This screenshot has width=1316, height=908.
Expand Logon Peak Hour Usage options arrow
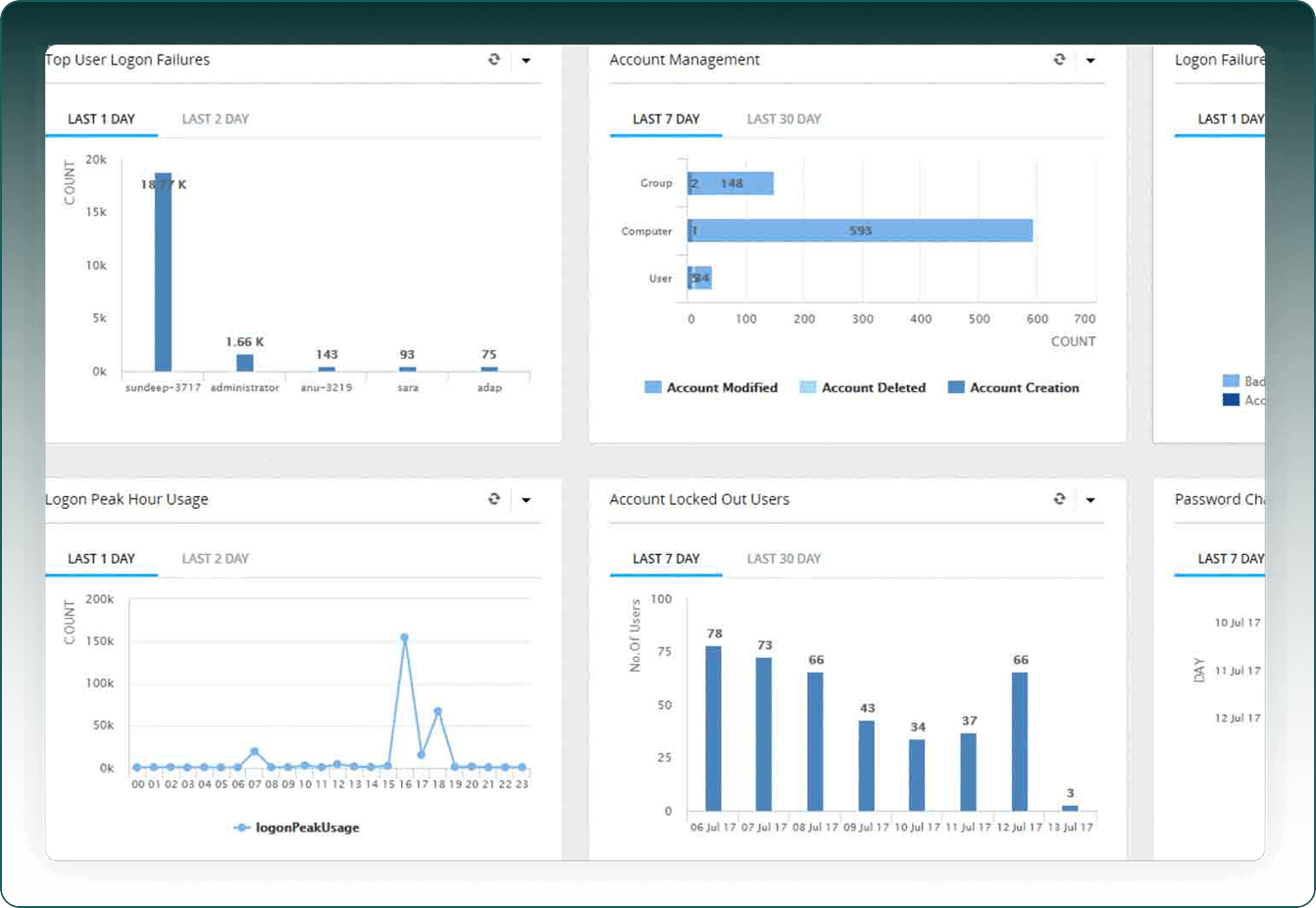pyautogui.click(x=527, y=500)
